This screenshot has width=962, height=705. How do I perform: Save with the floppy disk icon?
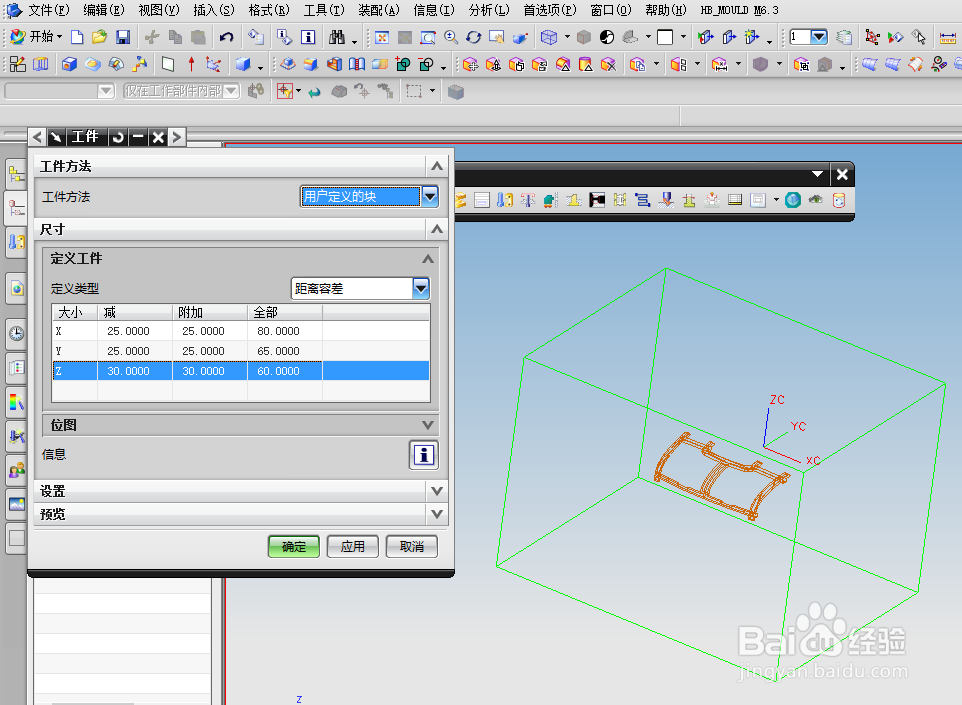point(123,37)
